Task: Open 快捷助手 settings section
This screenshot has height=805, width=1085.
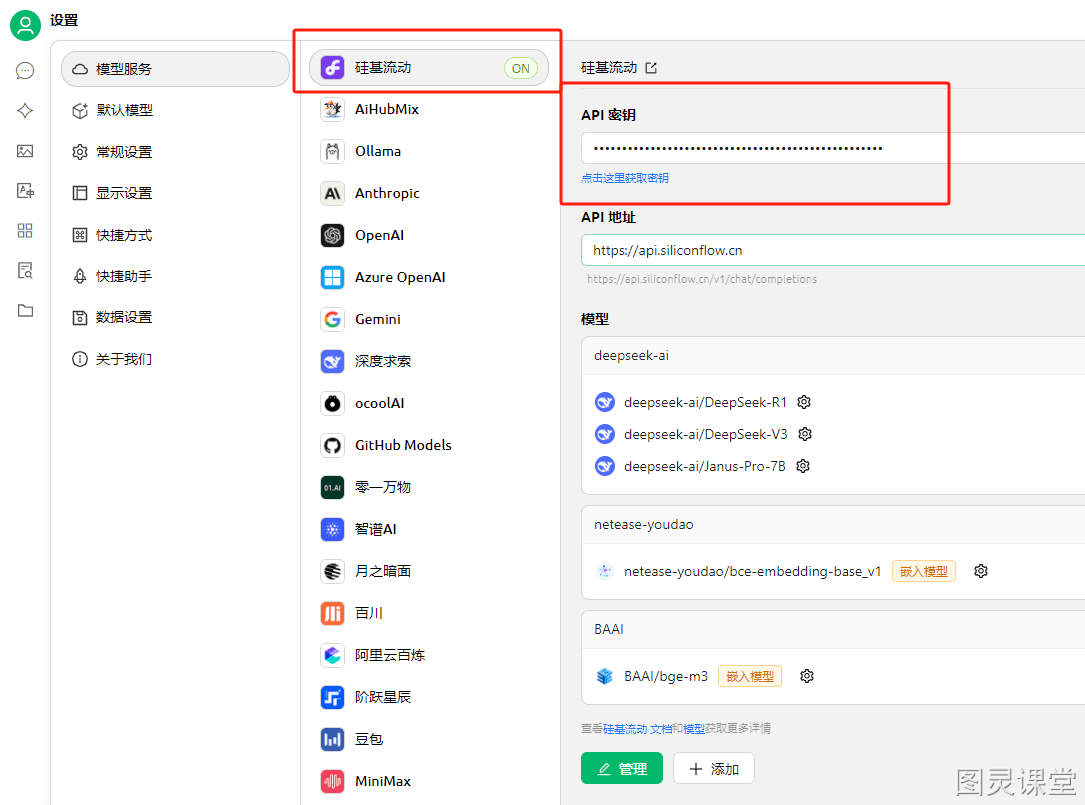Action: 175,276
